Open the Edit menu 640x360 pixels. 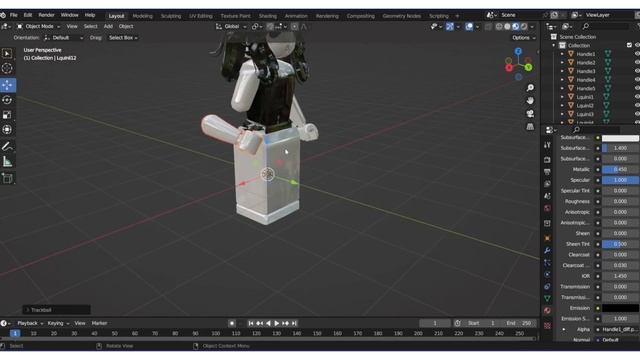tap(28, 15)
